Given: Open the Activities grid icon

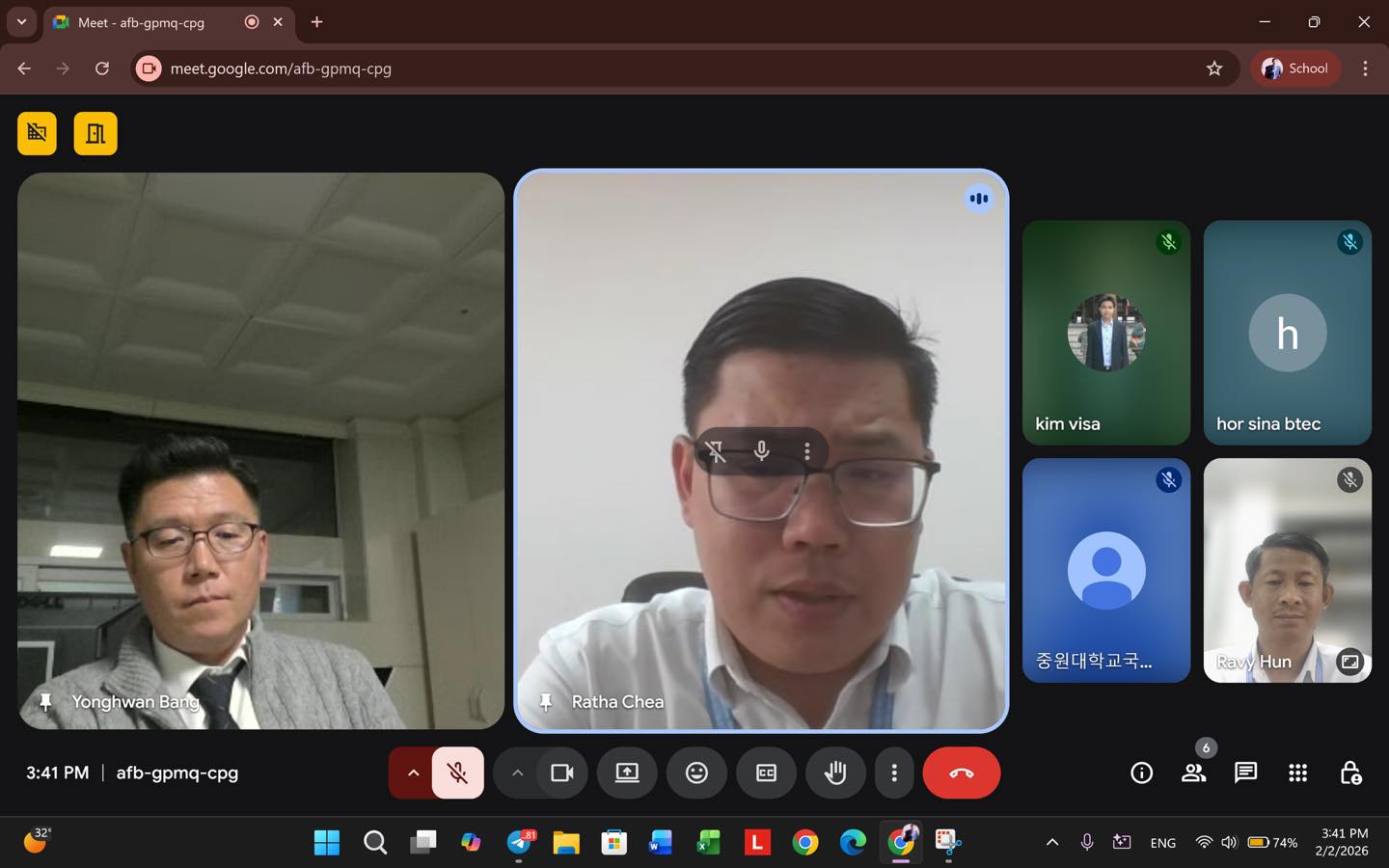Looking at the screenshot, I should [1297, 773].
